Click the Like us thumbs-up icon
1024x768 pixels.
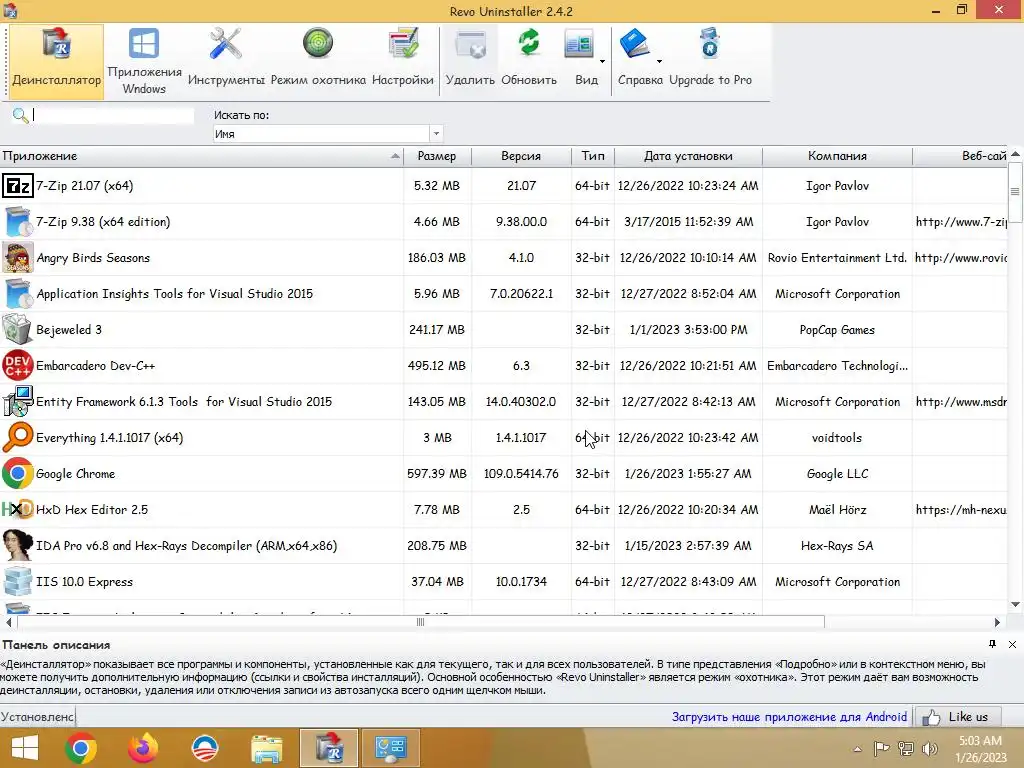(931, 718)
